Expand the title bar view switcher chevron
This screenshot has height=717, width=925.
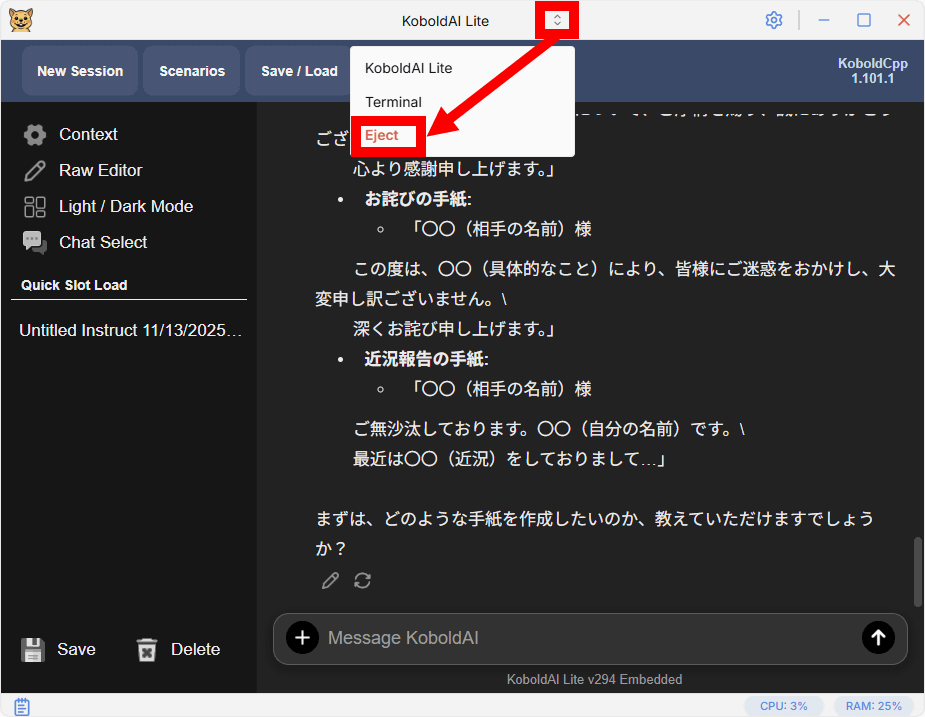click(x=558, y=20)
